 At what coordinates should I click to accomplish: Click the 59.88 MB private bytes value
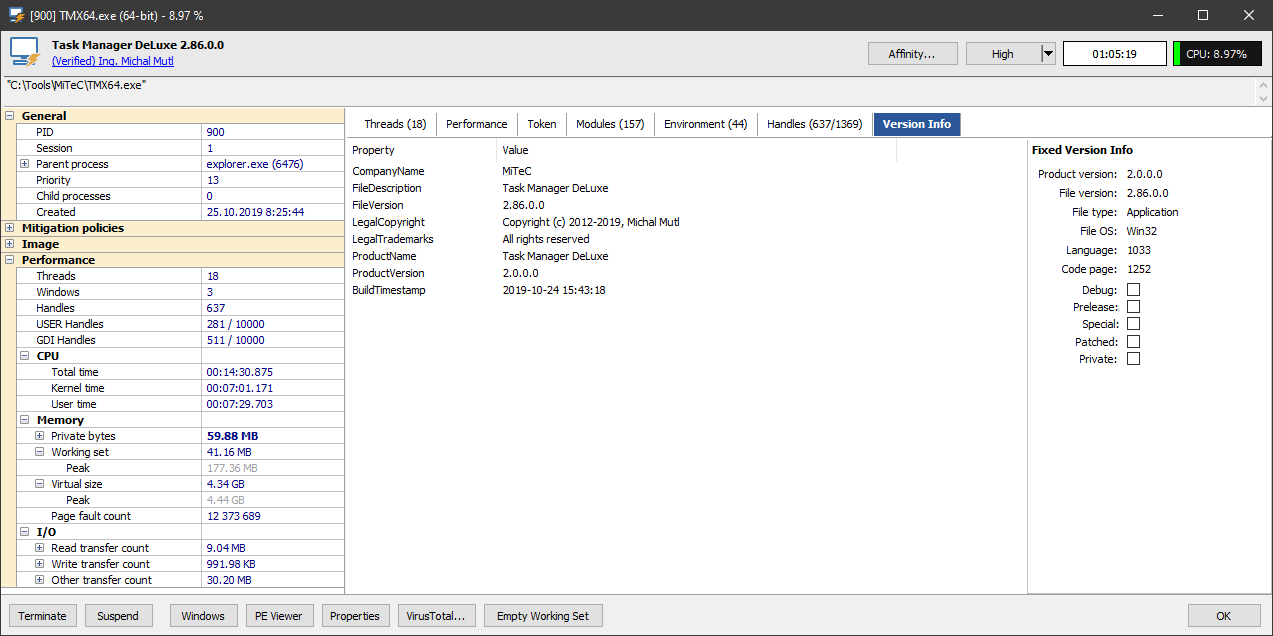click(x=231, y=436)
